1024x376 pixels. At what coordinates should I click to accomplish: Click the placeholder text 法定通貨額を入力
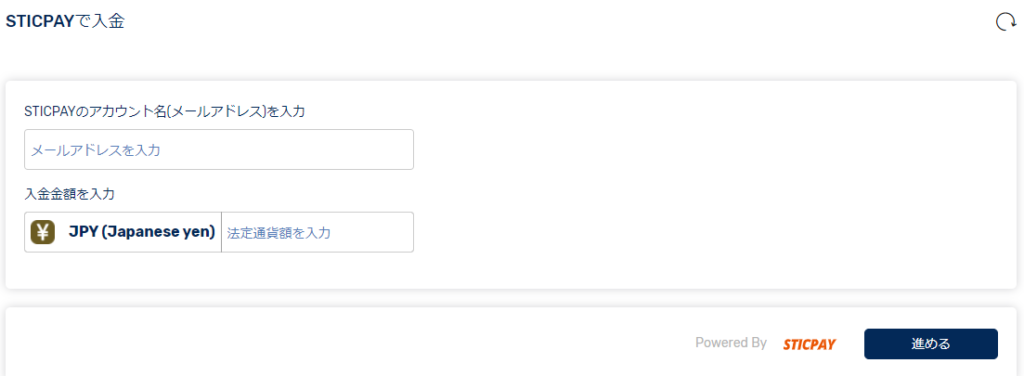pyautogui.click(x=279, y=232)
